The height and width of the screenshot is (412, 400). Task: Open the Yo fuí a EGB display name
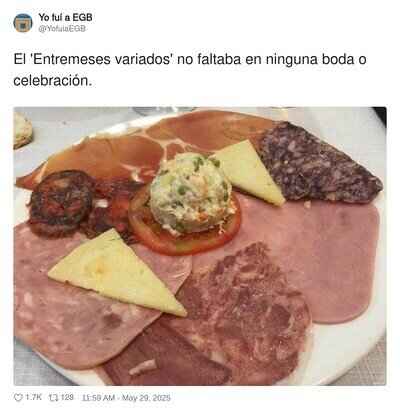(65, 17)
